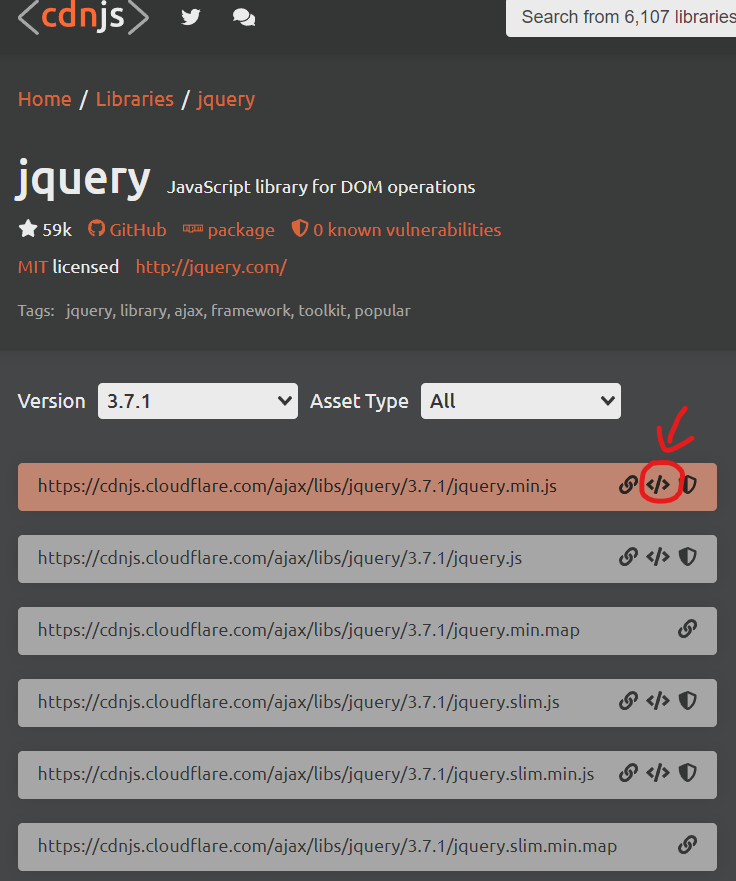Focus the Search from 6,107 libraries field
Screen dimensions: 736x881
(621, 17)
